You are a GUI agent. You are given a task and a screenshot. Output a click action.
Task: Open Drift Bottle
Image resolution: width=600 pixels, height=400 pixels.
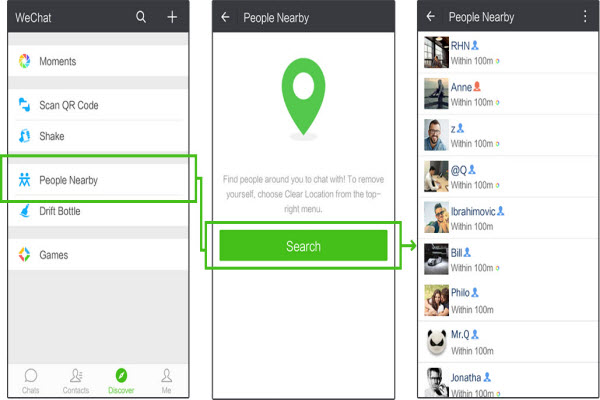point(98,211)
